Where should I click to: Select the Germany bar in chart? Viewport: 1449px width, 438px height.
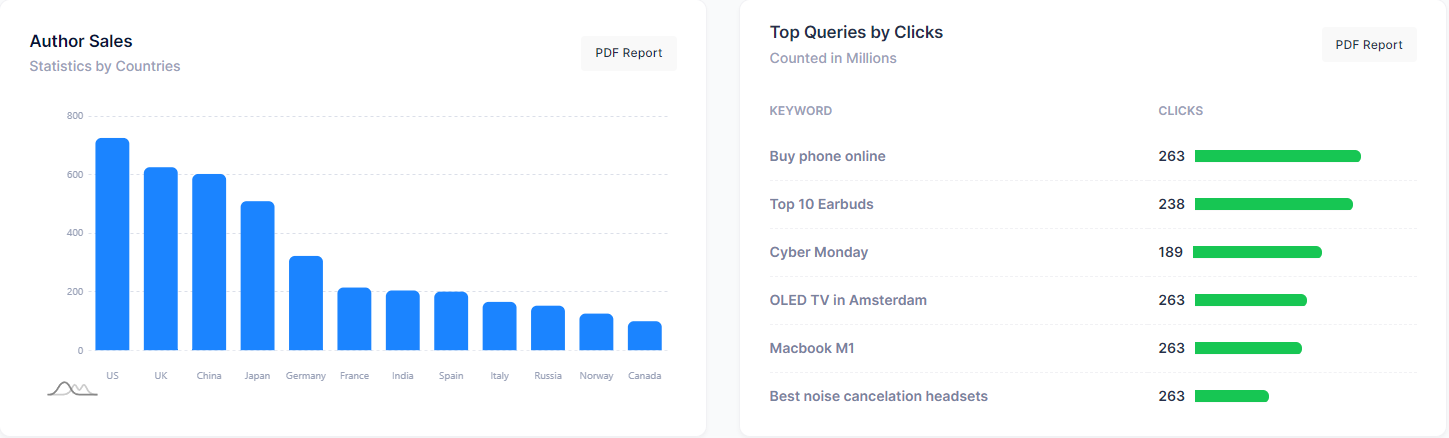306,304
